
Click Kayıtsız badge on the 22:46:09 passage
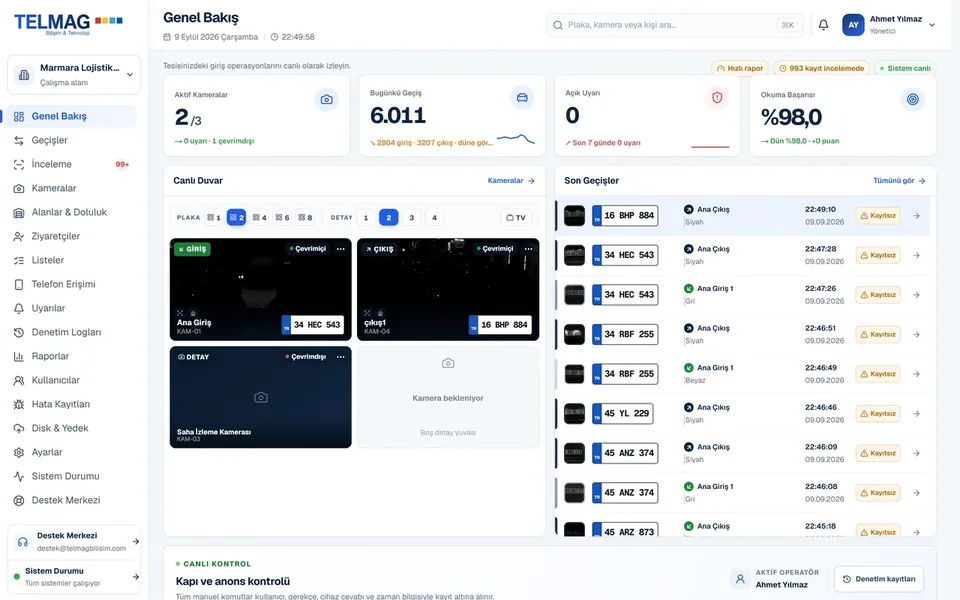(x=878, y=453)
